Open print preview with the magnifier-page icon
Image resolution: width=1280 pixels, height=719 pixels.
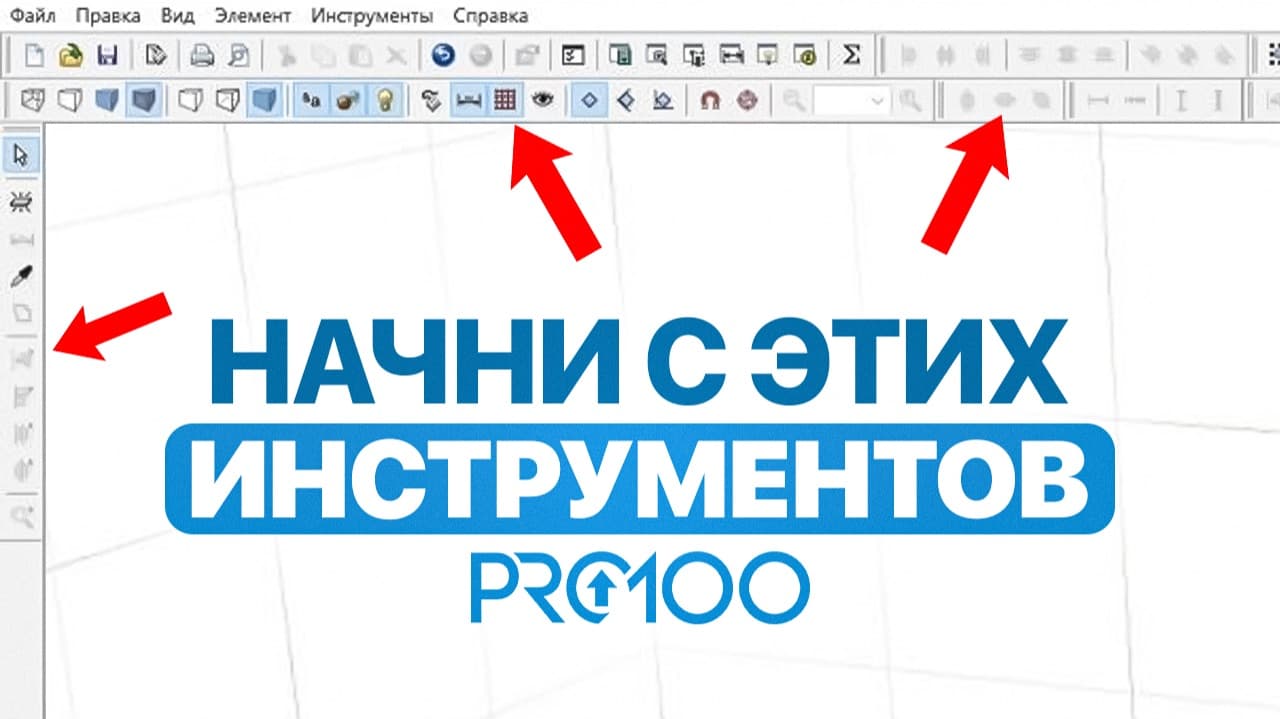pos(239,55)
